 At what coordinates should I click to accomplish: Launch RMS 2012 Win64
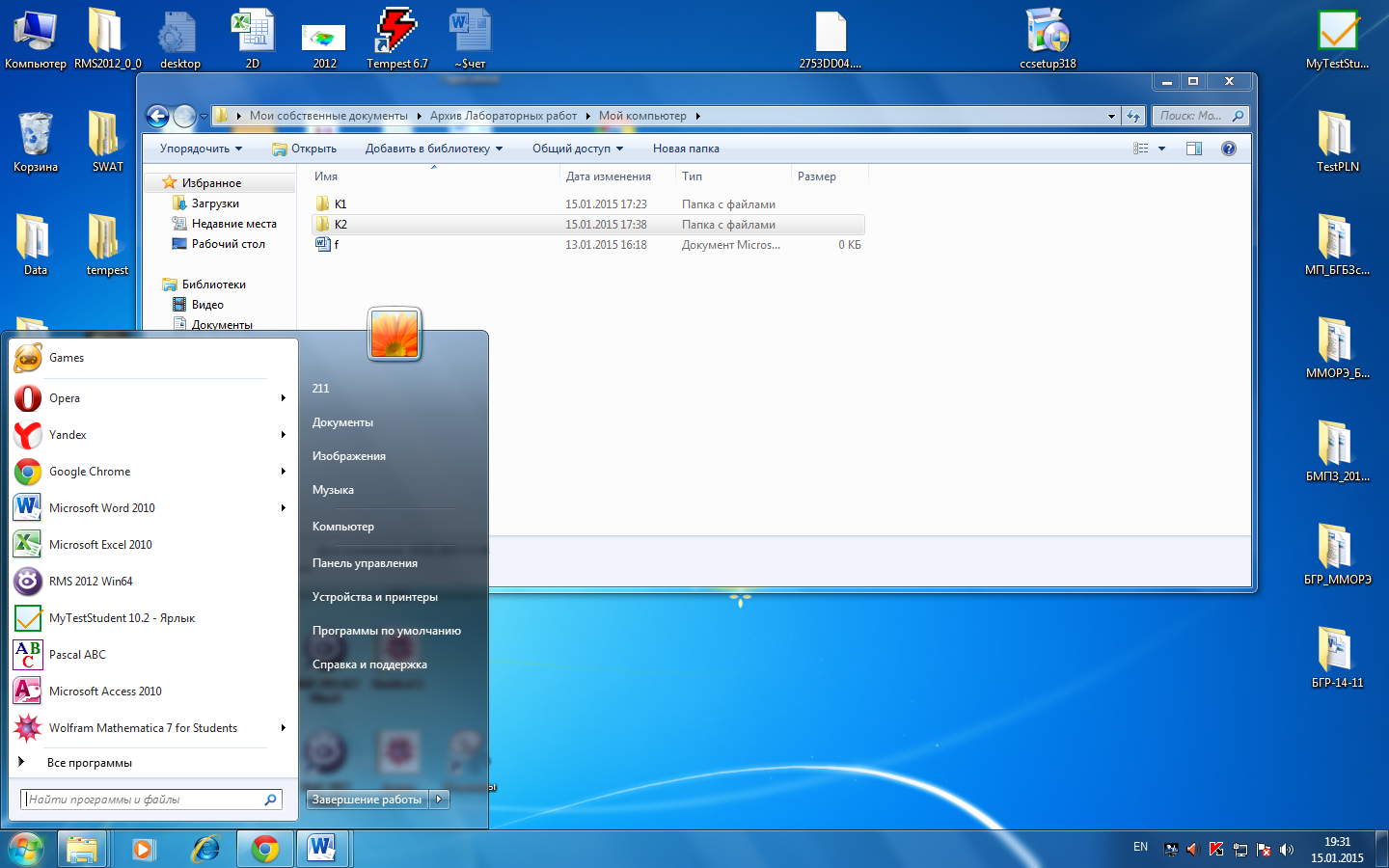click(x=152, y=582)
